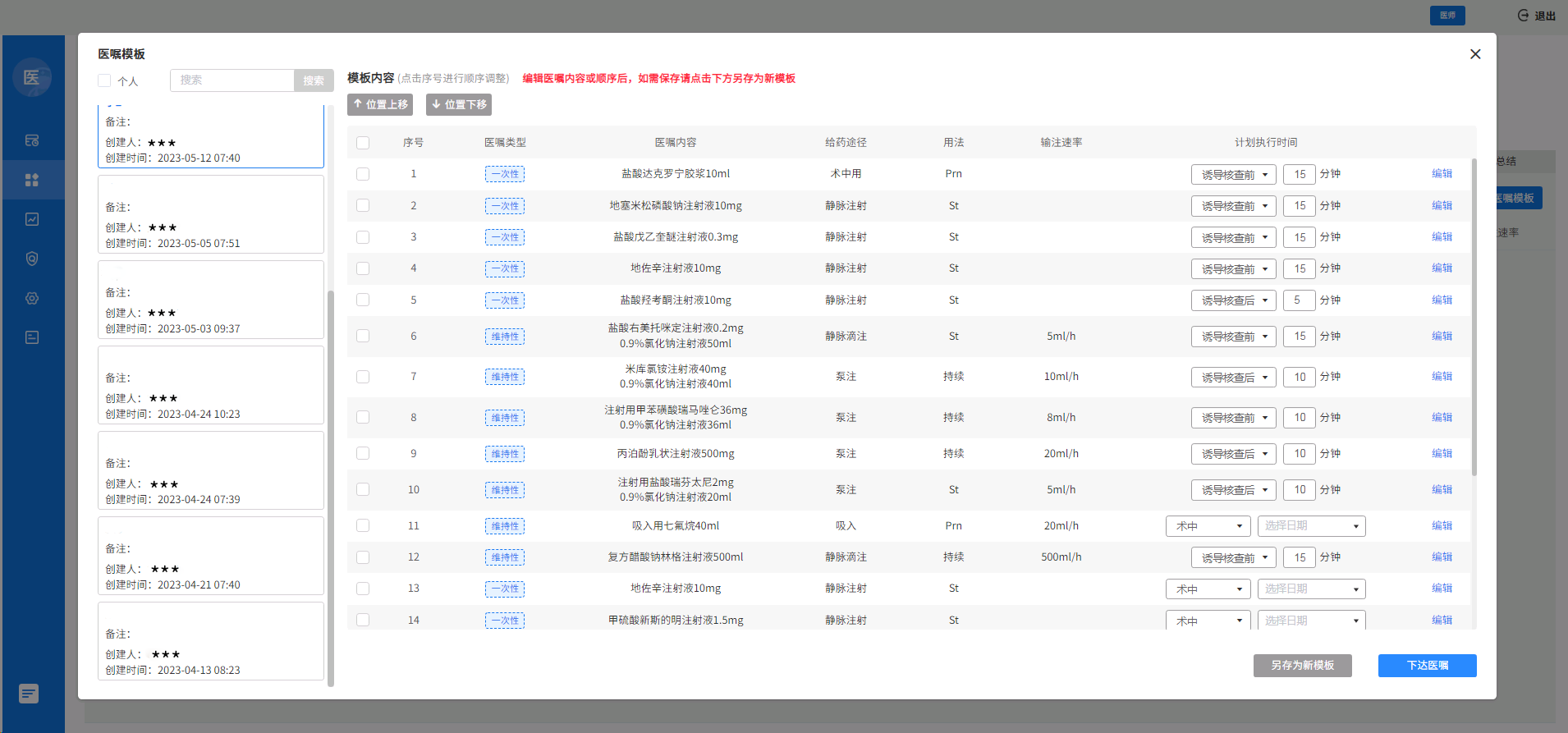Open the gear settings sidebar icon
Screen dimensions: 1568x733
32,298
